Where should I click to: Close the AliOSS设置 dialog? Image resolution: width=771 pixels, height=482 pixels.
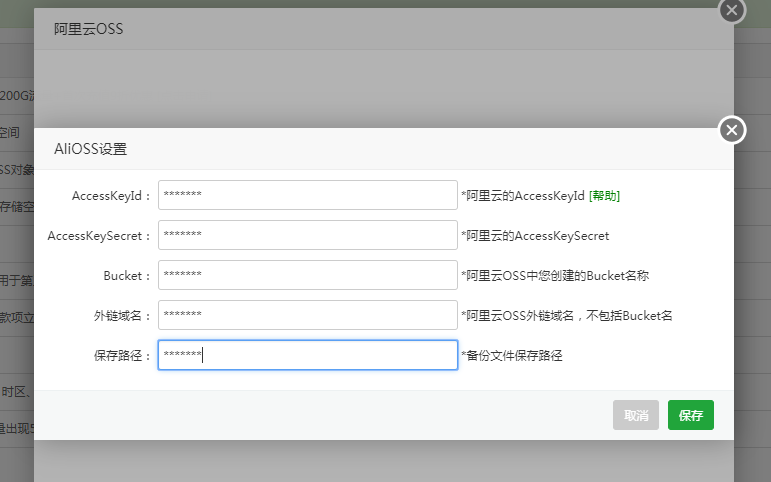point(732,130)
